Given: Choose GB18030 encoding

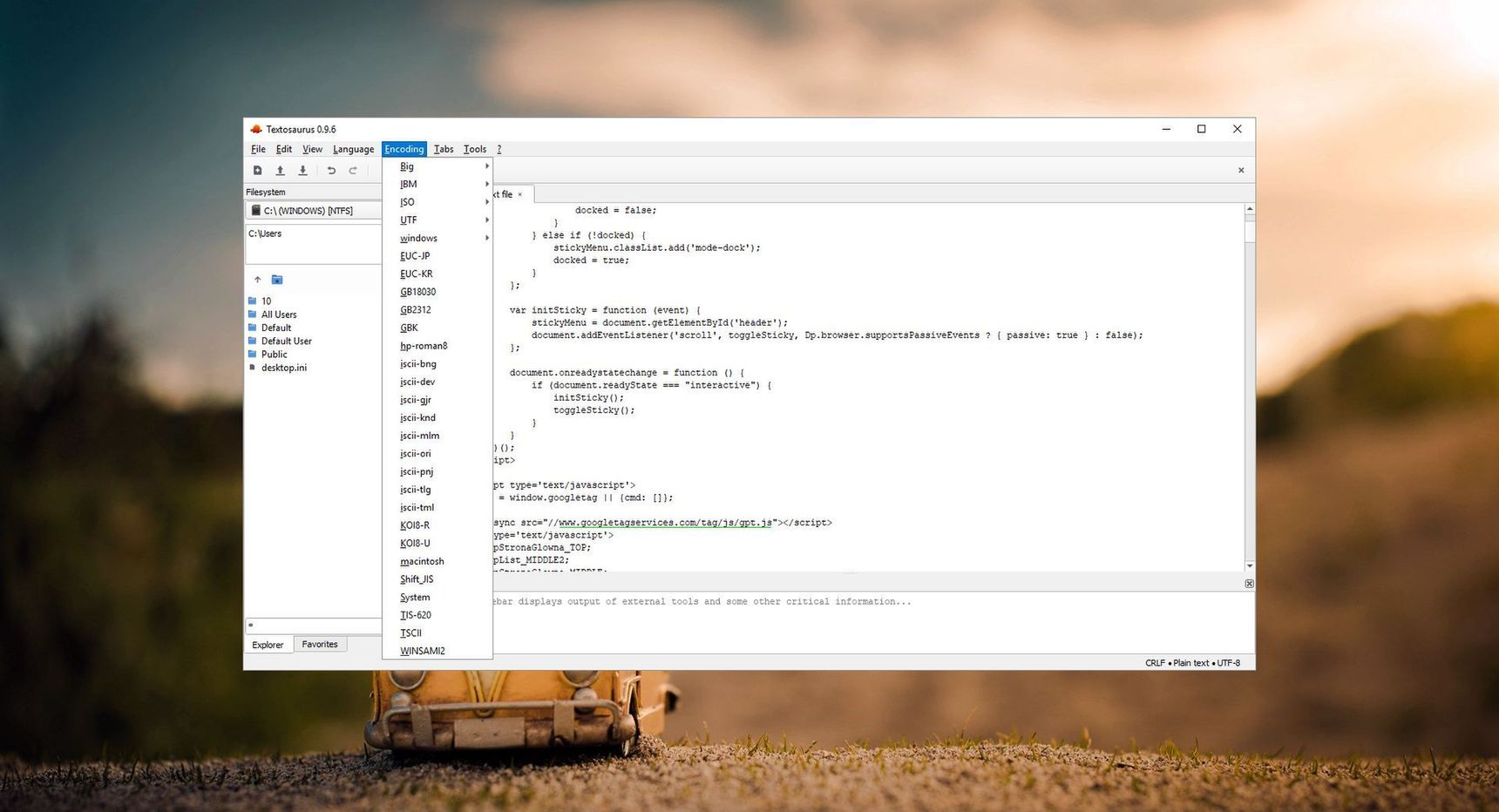Looking at the screenshot, I should tap(437, 292).
